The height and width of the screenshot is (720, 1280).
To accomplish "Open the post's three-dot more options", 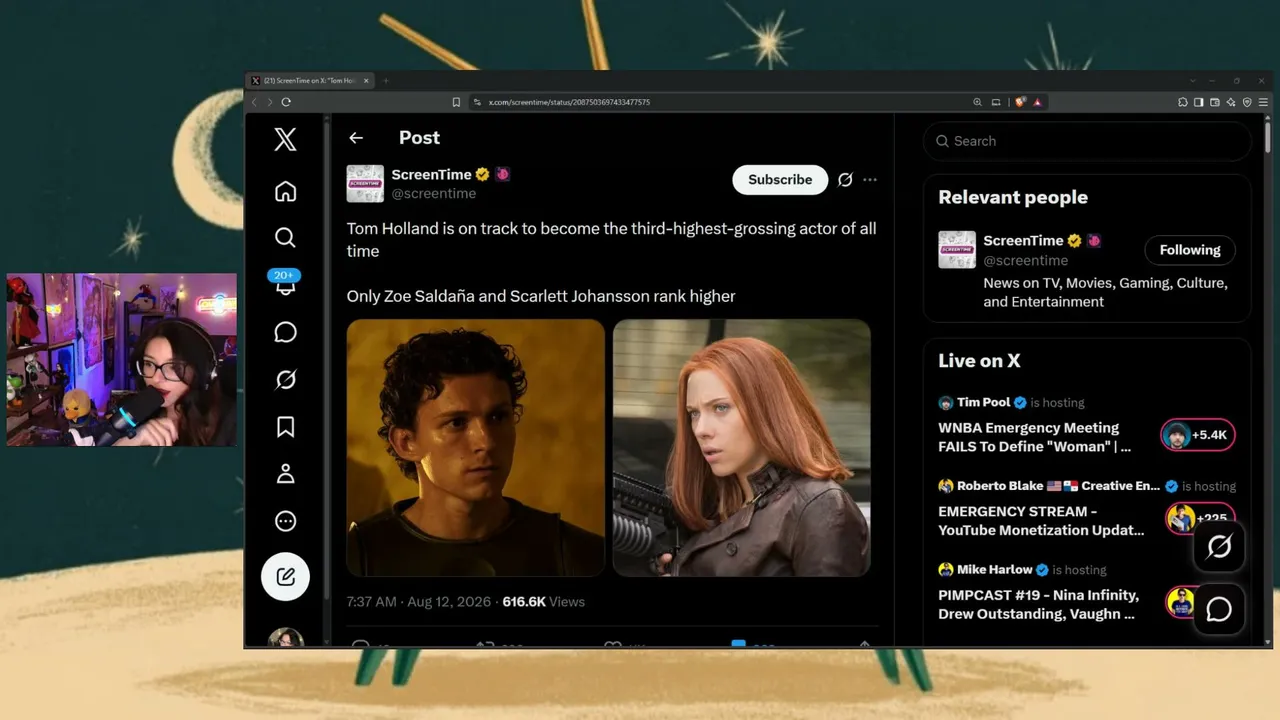I will 870,180.
